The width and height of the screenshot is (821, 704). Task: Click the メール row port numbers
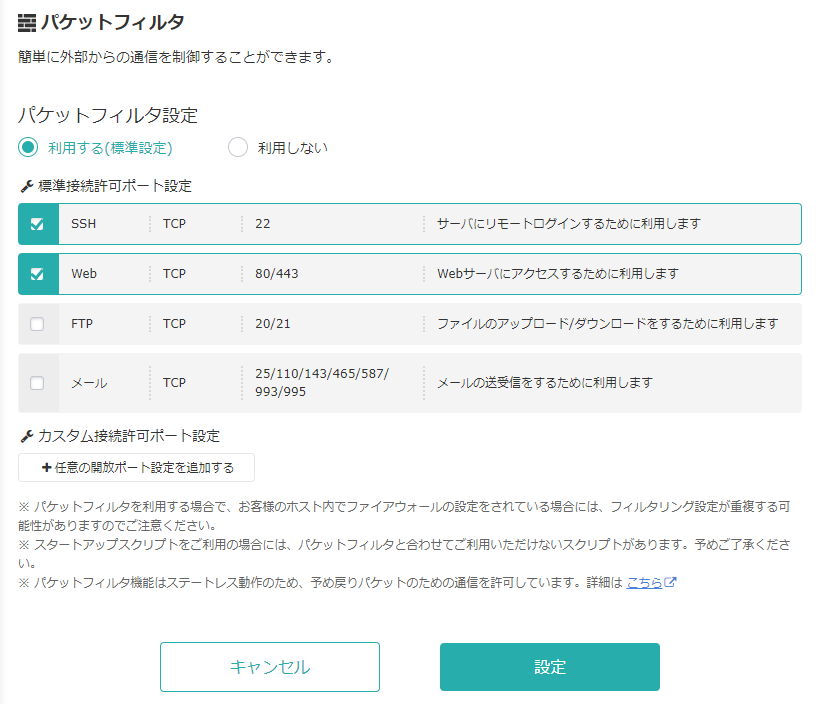point(322,383)
